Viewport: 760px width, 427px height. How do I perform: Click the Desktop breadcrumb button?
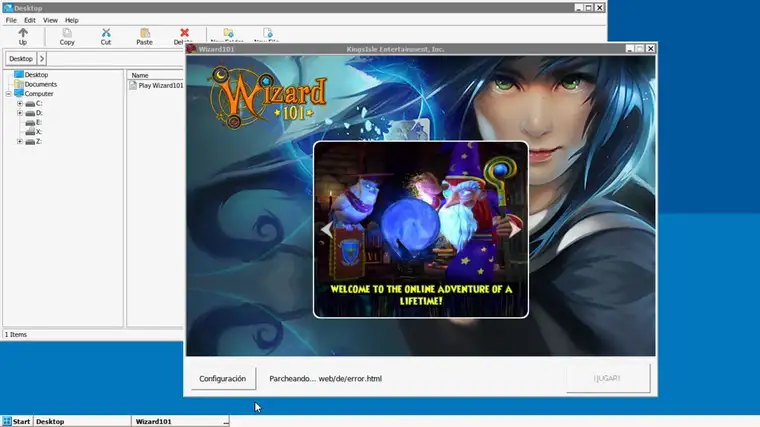point(21,59)
